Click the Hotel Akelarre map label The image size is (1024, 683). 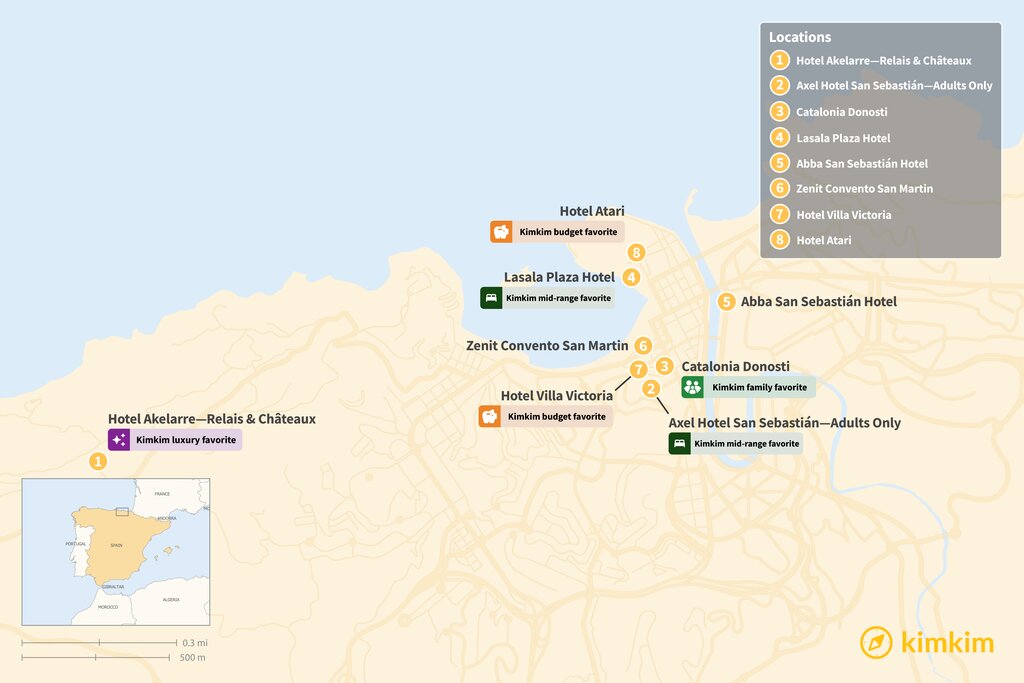[211, 419]
